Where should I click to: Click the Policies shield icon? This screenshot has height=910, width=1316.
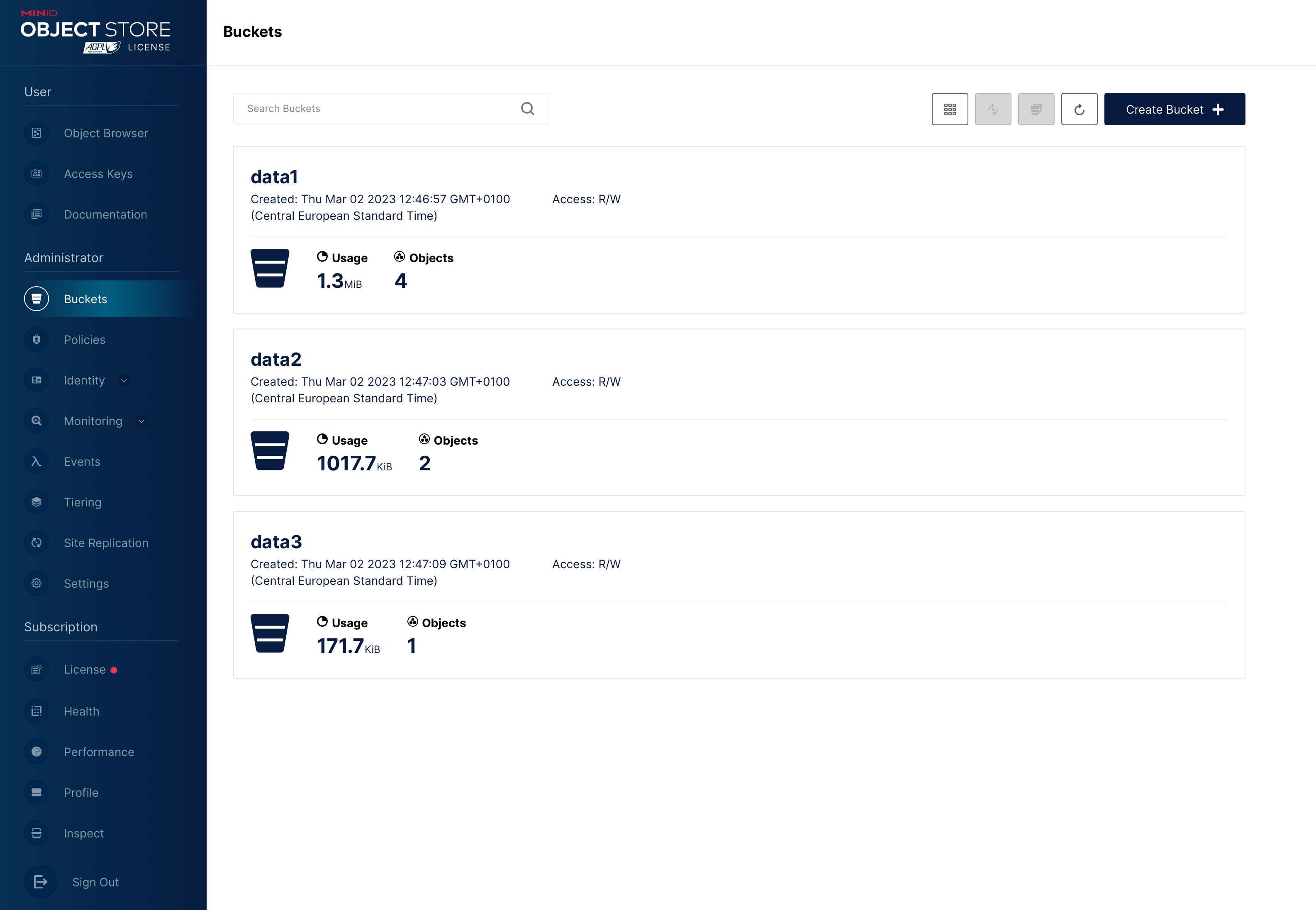[x=37, y=339]
